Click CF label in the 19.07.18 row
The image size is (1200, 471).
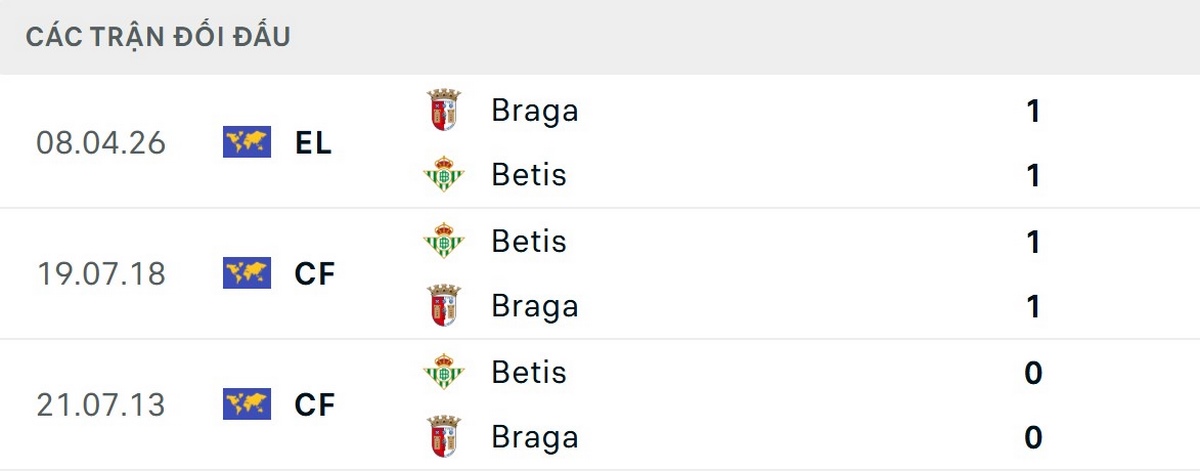pos(315,273)
